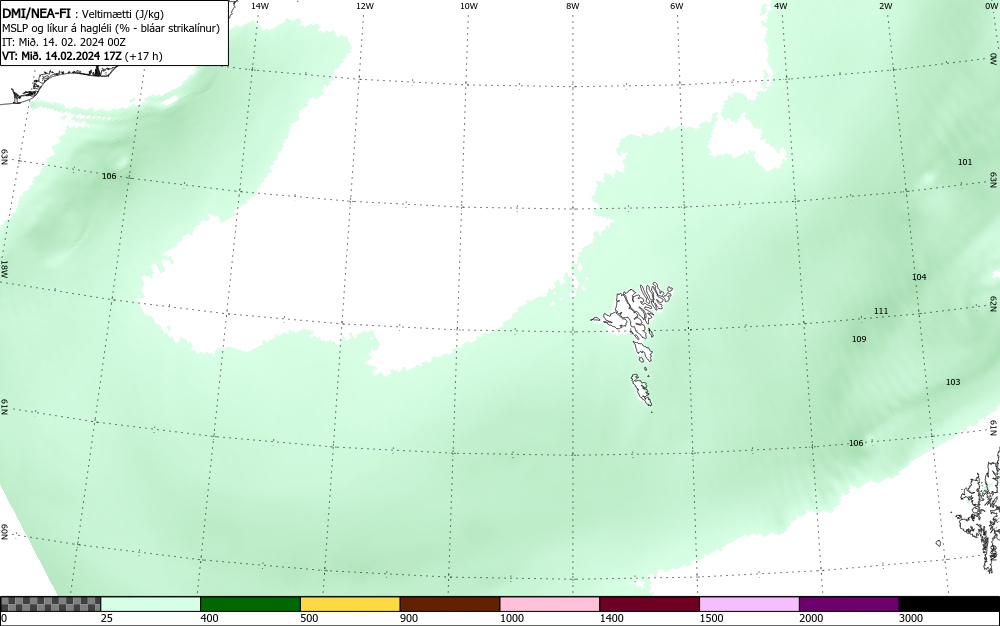Pick the dark green 400–500 legend swatch
The image size is (1000, 626).
point(250,604)
